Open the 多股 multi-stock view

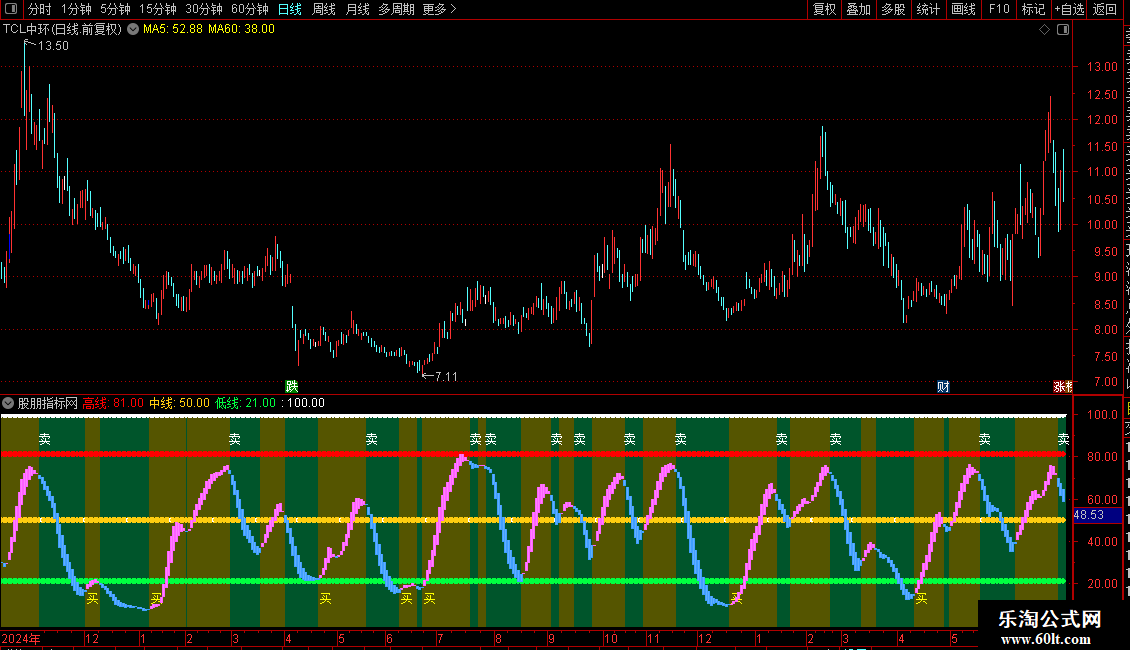click(893, 9)
